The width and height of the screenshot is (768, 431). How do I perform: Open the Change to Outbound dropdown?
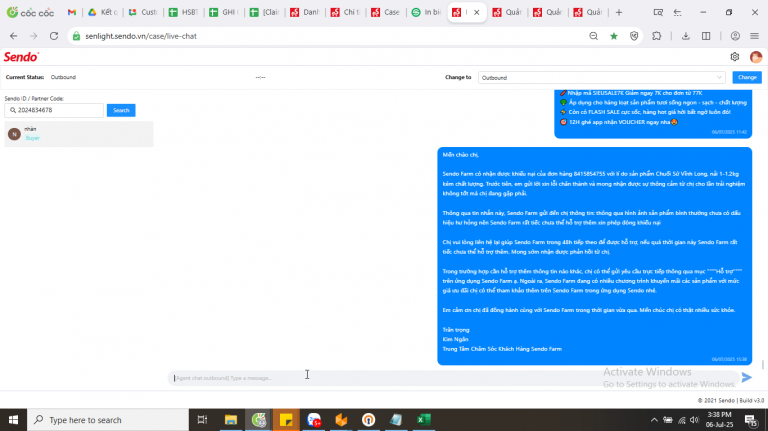[601, 77]
